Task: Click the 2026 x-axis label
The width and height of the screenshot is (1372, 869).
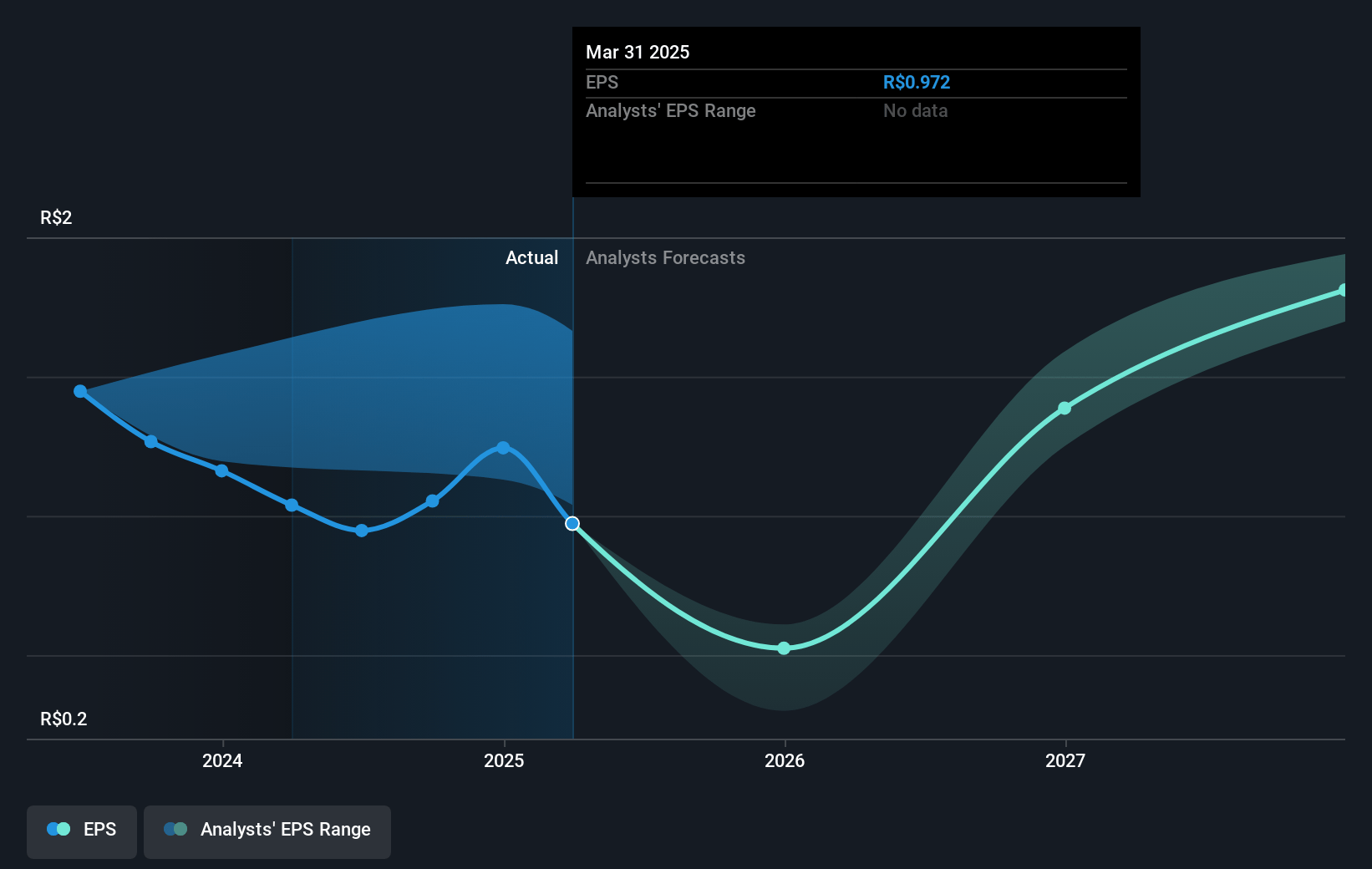Action: click(x=785, y=760)
